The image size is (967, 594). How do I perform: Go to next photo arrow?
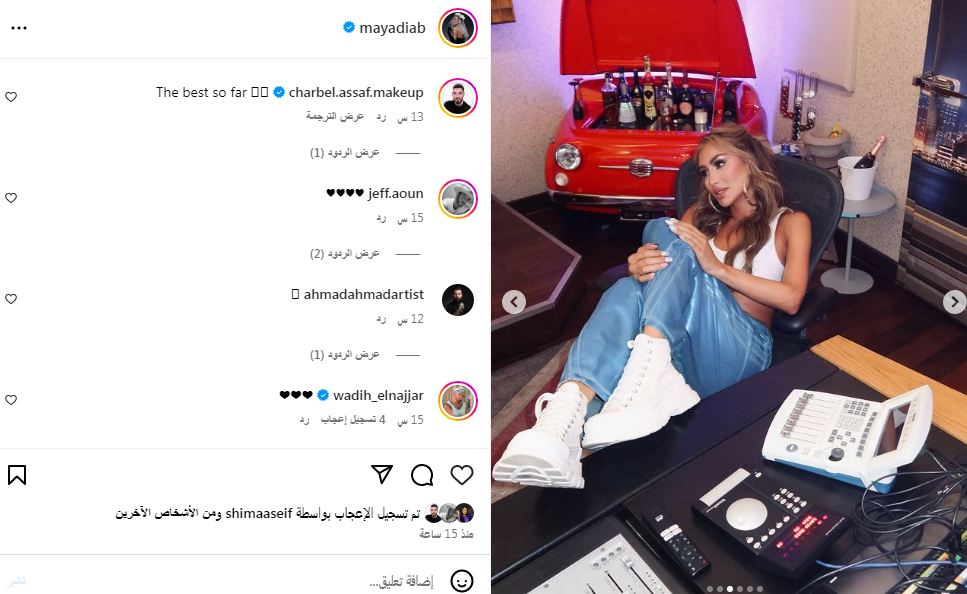pos(954,302)
